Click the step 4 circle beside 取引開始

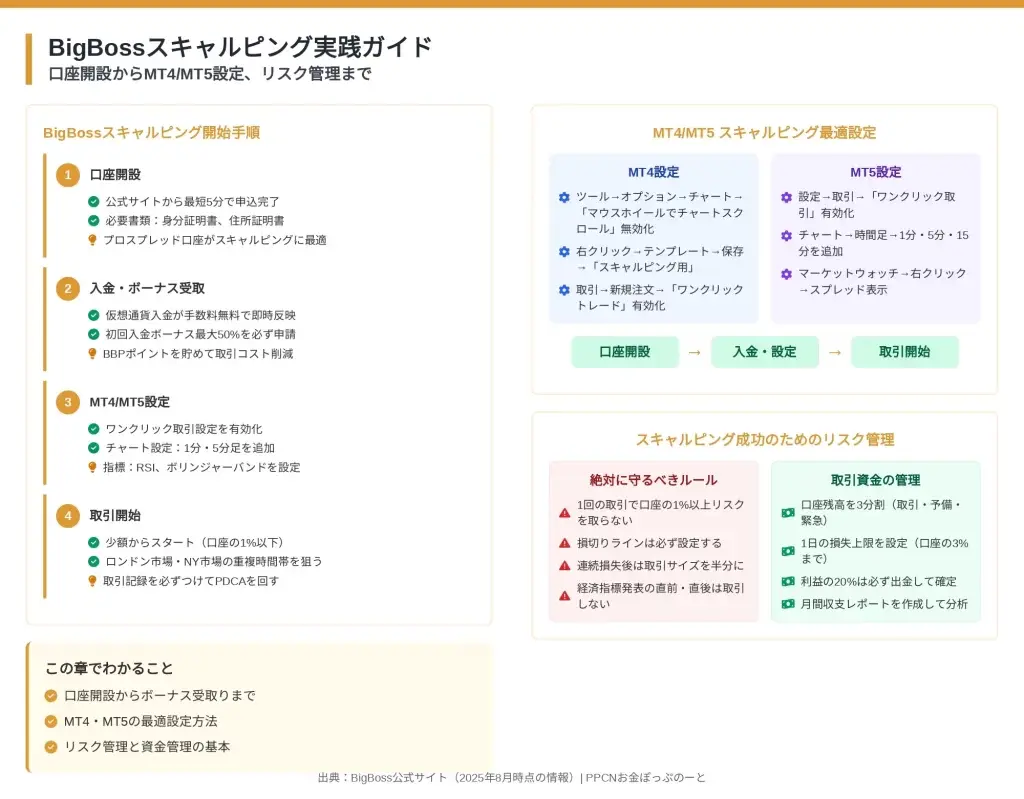coord(67,516)
